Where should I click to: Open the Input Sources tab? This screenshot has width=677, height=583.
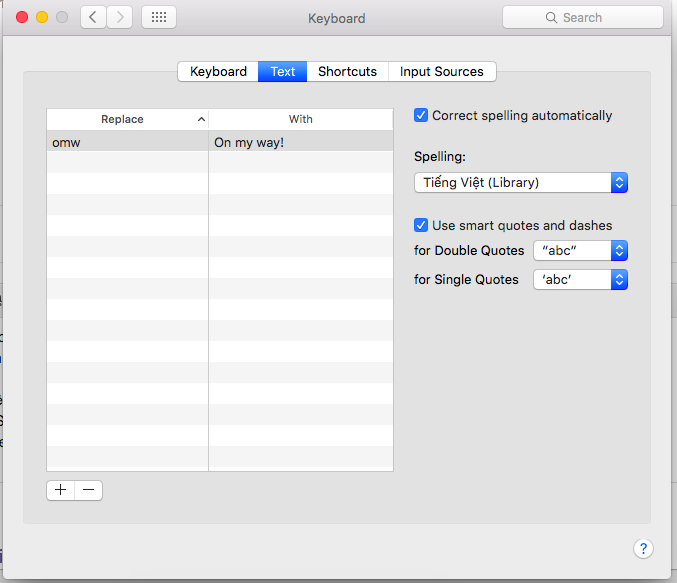pyautogui.click(x=442, y=71)
